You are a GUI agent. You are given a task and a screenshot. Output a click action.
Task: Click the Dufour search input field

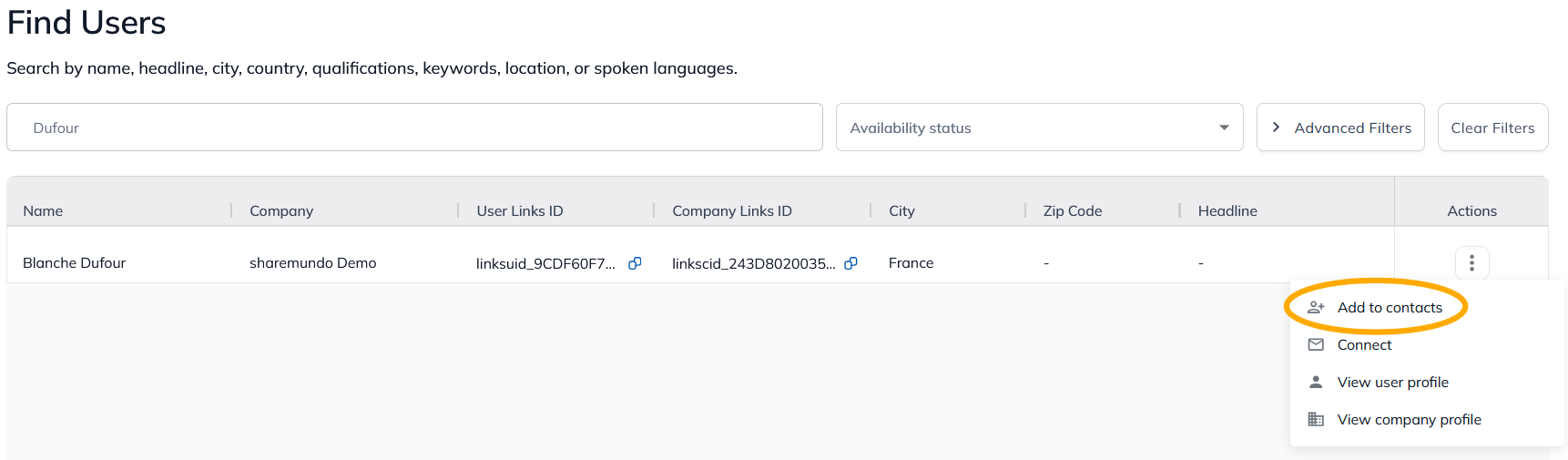[414, 128]
